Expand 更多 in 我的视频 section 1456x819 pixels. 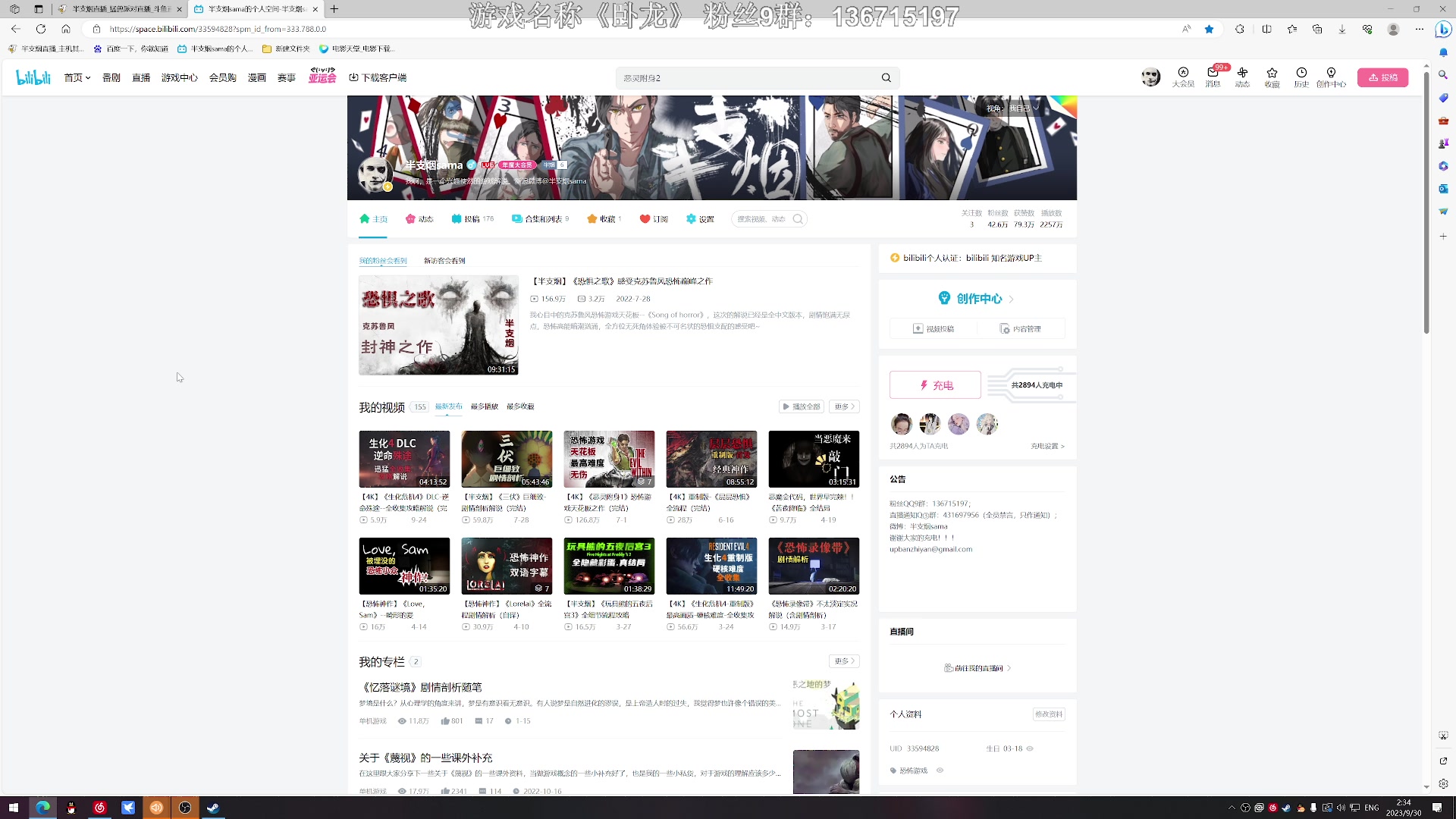(844, 407)
